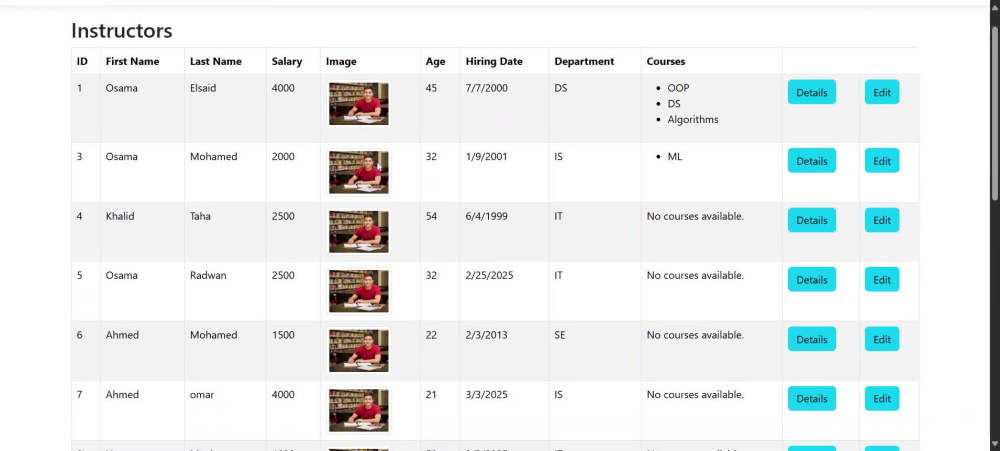Click the photo of Osama Elsaid

coord(358,103)
